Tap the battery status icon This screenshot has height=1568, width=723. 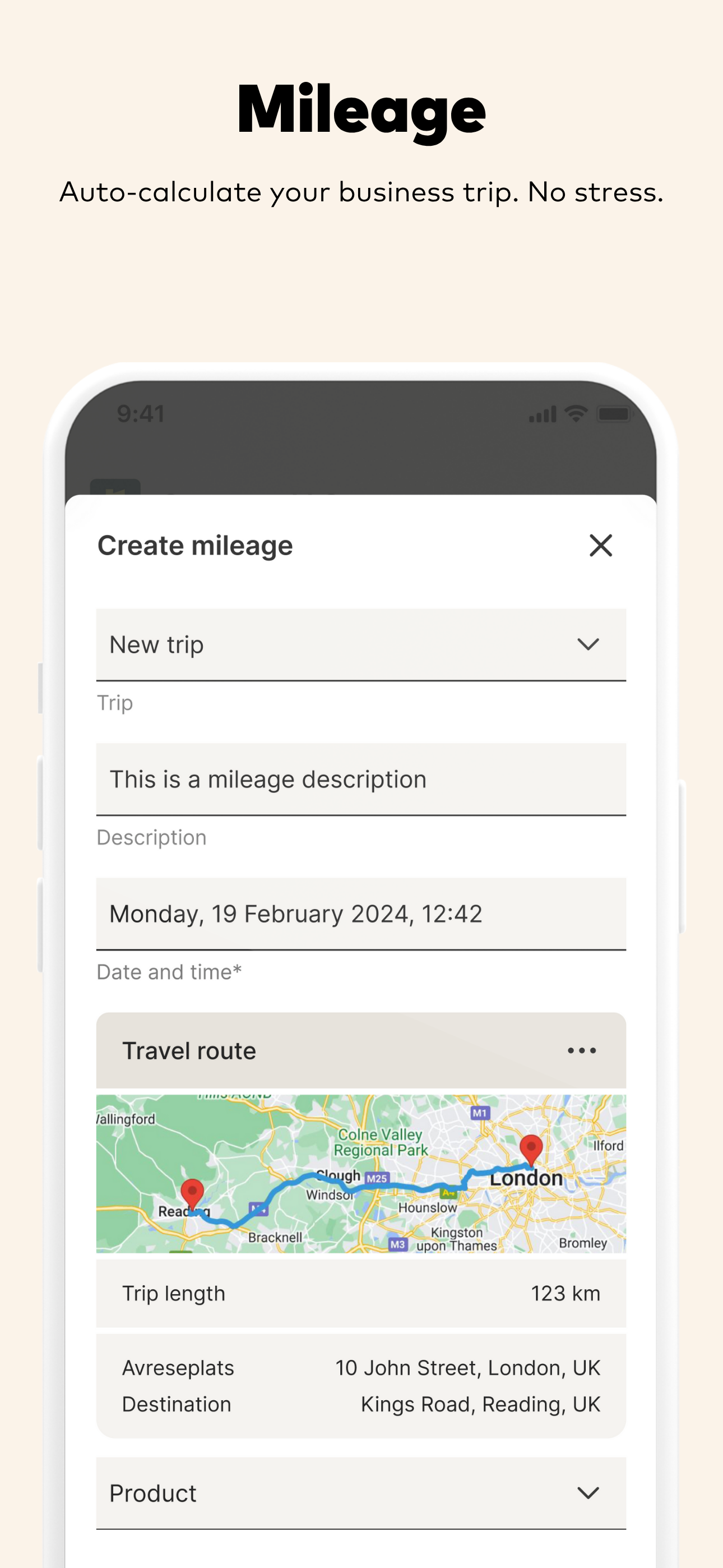[615, 414]
